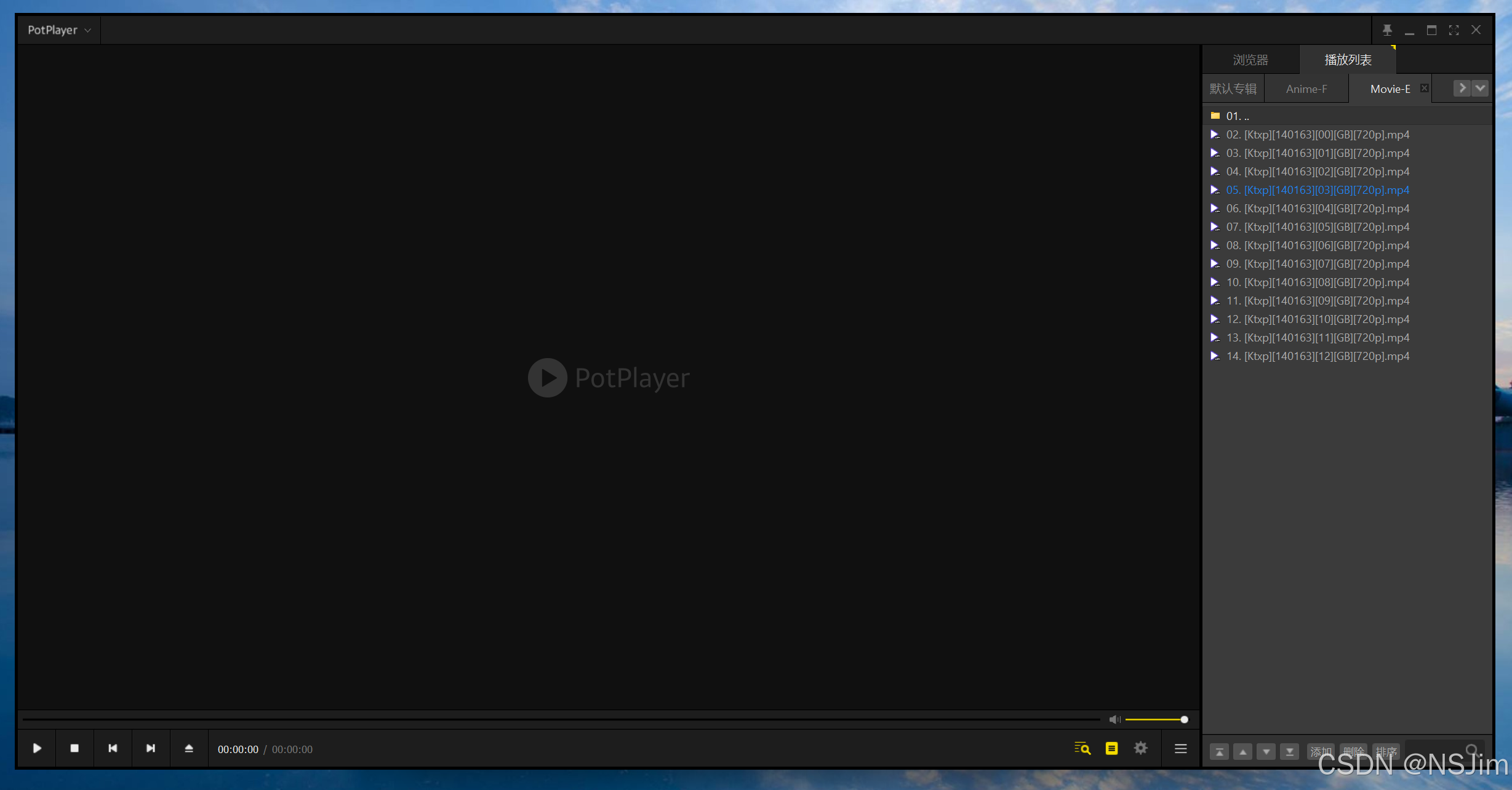Click the eject/open file icon
Screen dimensions: 1512x790
pyautogui.click(x=189, y=748)
